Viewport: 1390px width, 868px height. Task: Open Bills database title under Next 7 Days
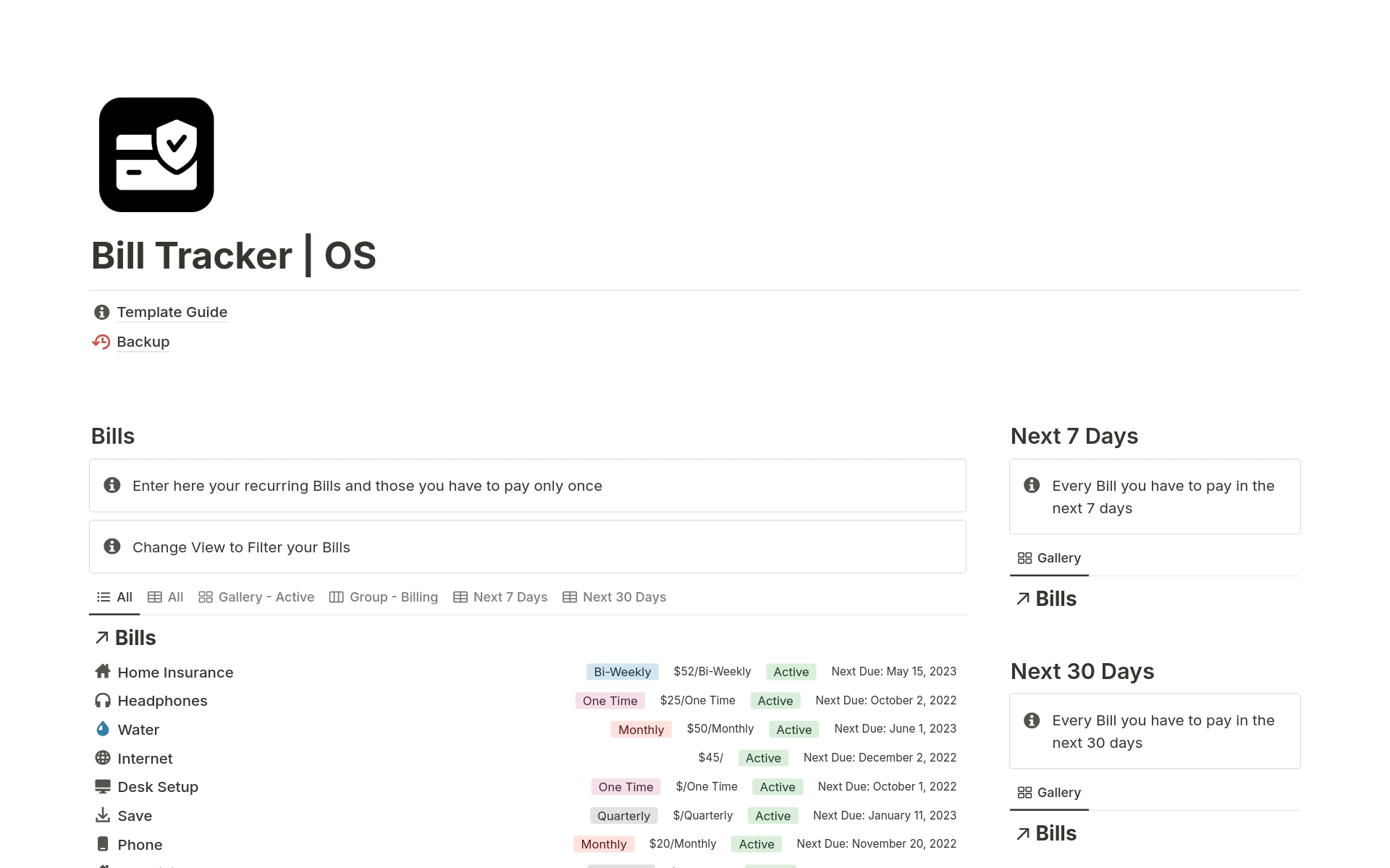coord(1056,599)
